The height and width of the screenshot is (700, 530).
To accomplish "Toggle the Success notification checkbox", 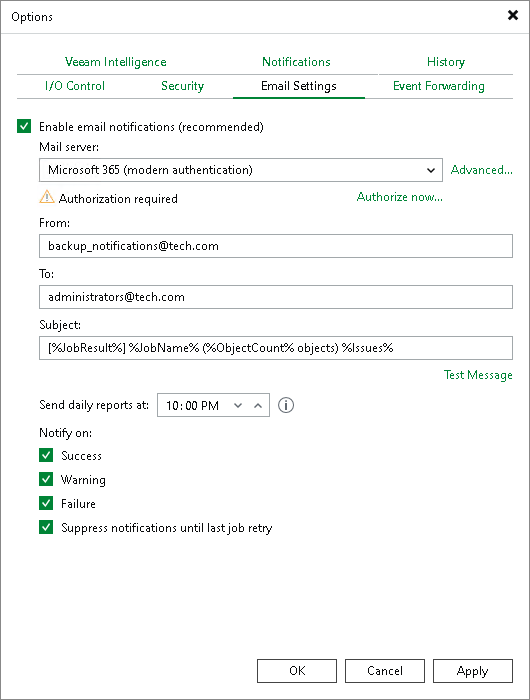I will (46, 455).
